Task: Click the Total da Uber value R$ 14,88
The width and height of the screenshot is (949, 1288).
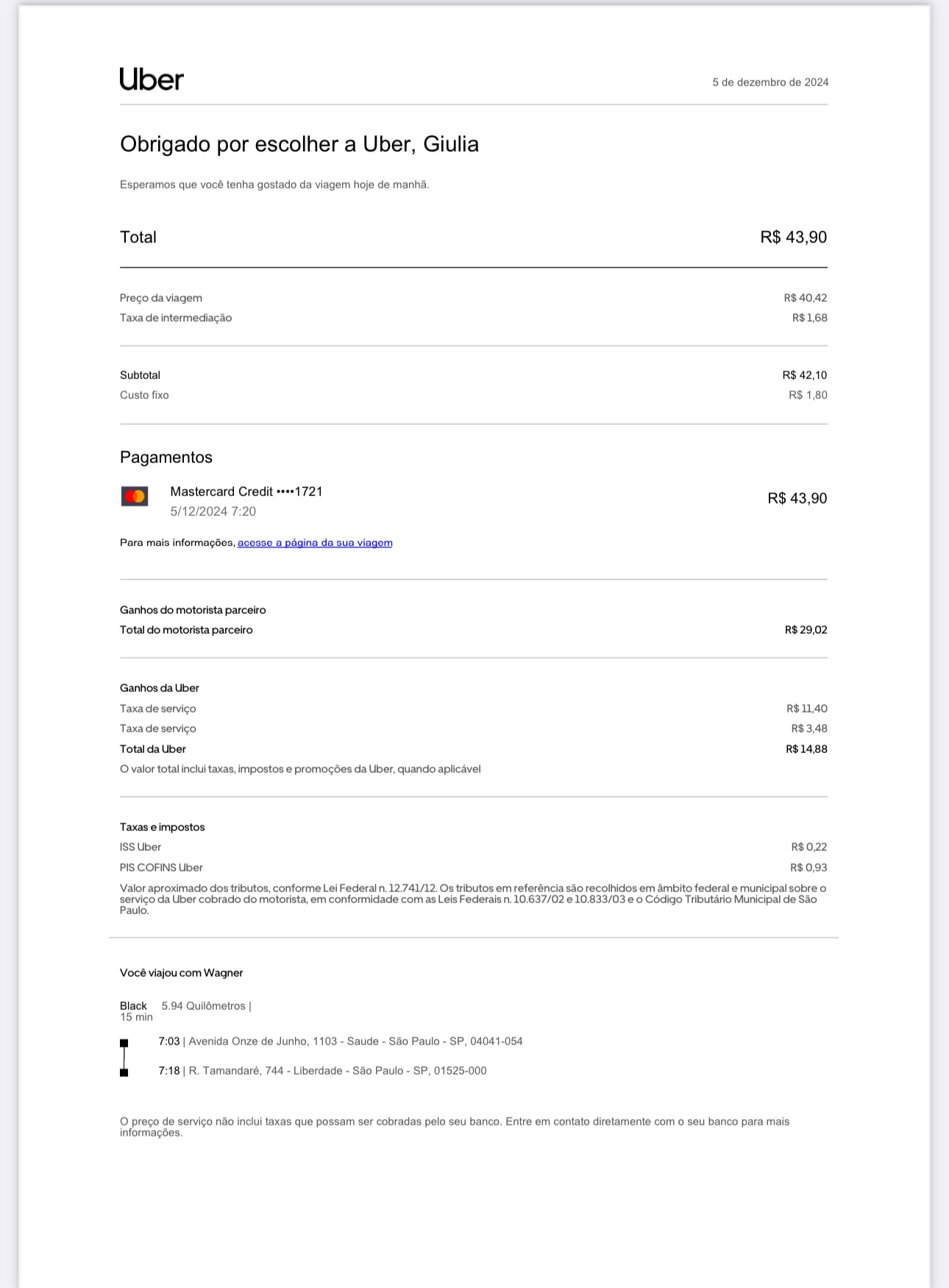Action: [x=806, y=749]
